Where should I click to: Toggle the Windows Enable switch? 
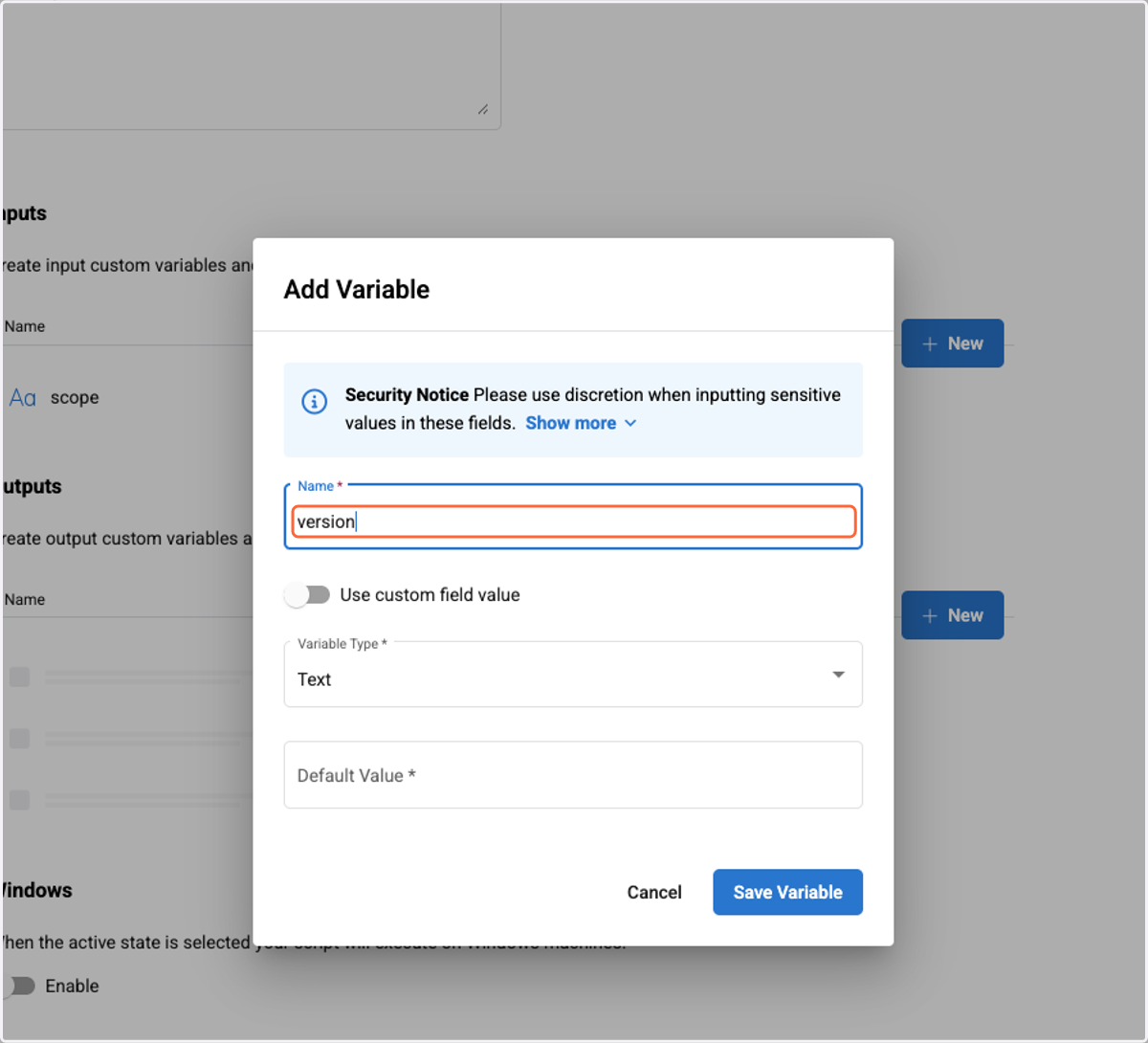tap(19, 986)
